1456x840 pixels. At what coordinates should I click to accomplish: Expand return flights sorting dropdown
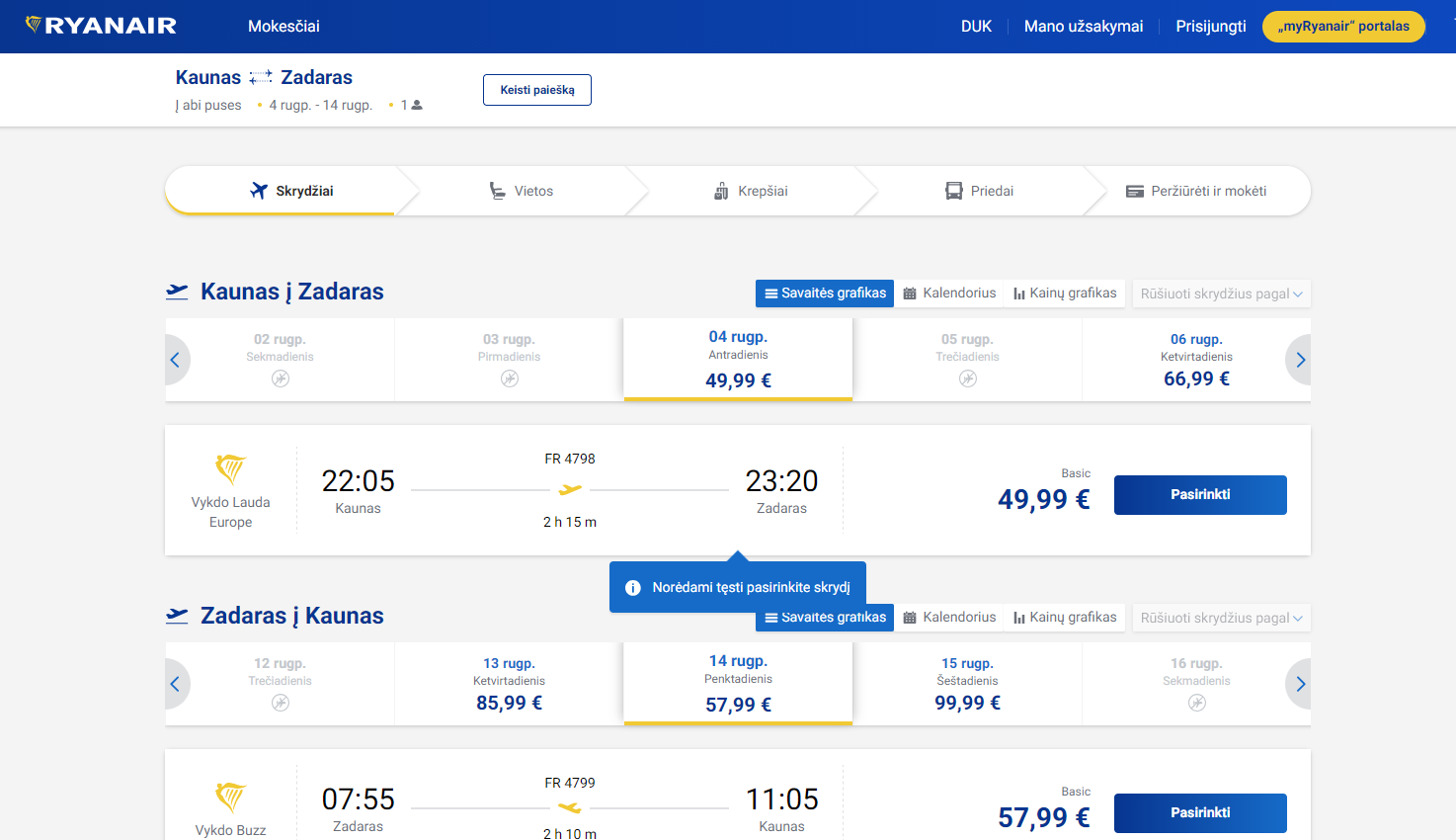(1221, 618)
